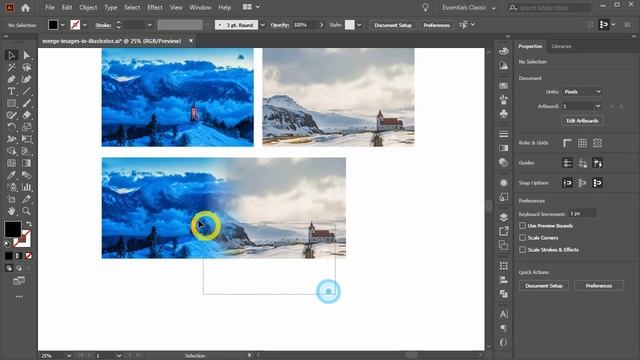
Task: Switch to the Properties tab
Action: (x=530, y=46)
